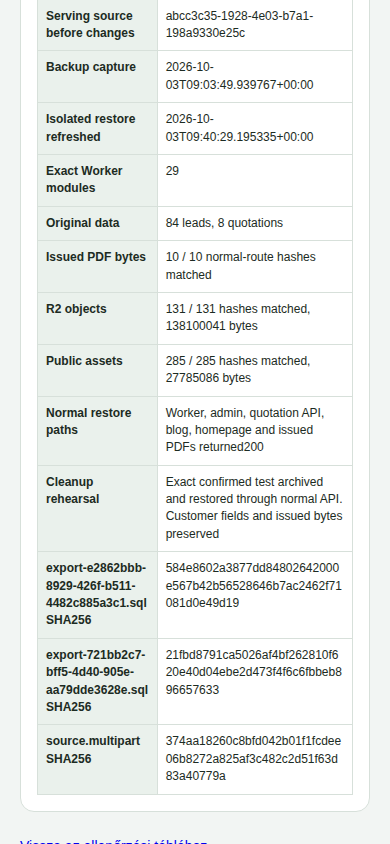Viewport: 390px width, 844px height.
Task: Click the hash starting 21fbd8791ca5026
Action: [253, 672]
